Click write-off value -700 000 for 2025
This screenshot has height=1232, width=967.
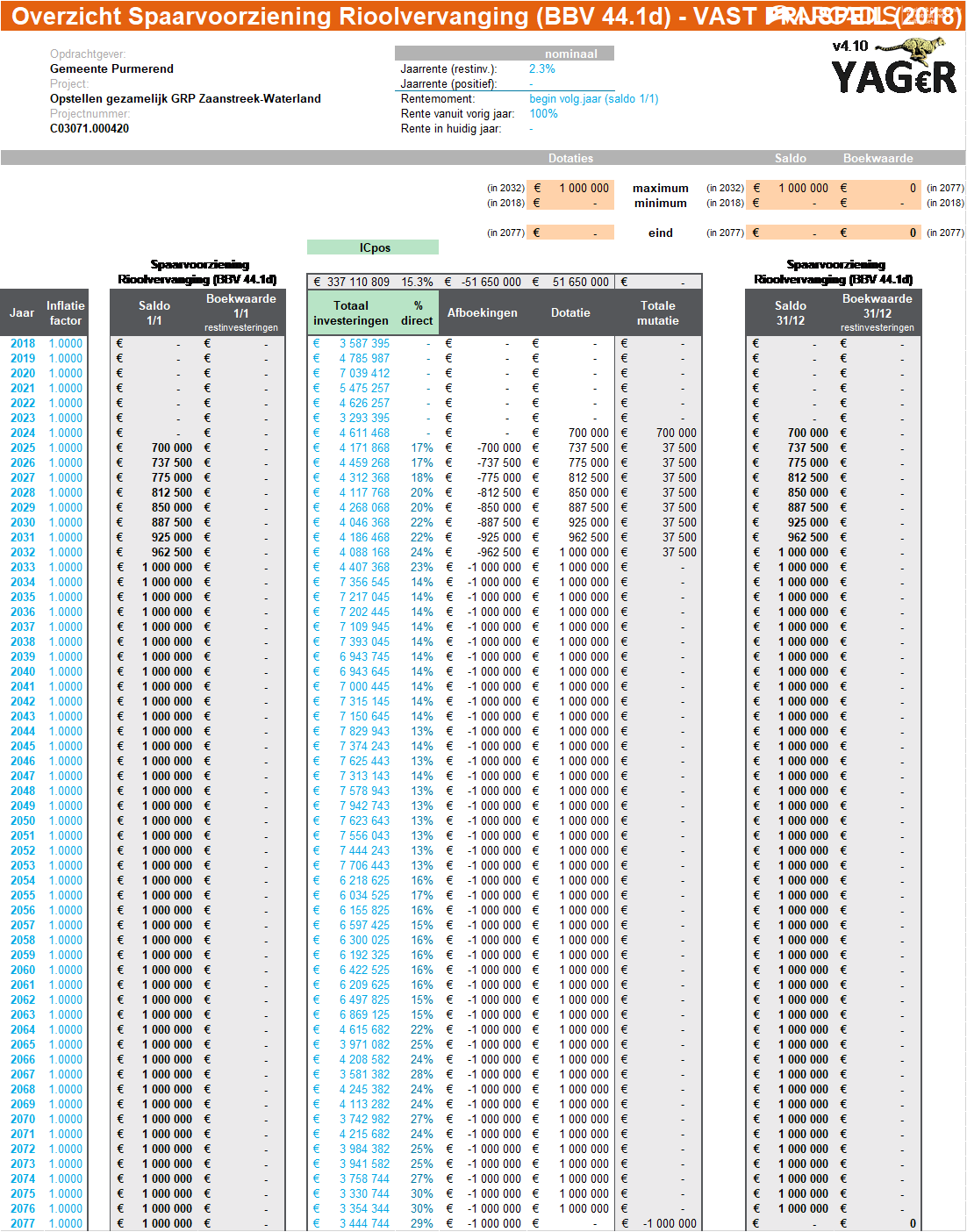pyautogui.click(x=499, y=448)
